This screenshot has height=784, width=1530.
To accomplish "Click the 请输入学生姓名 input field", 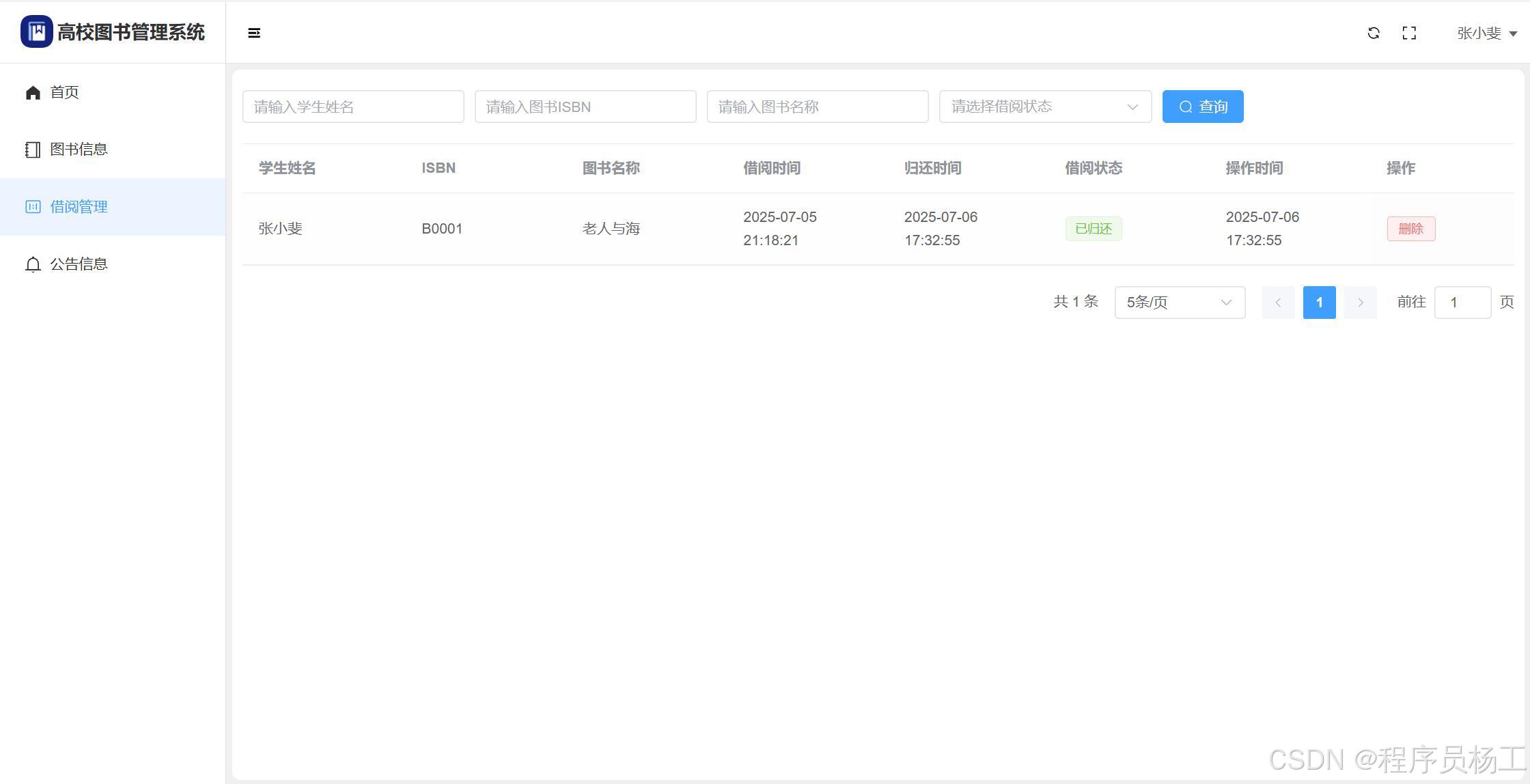I will pyautogui.click(x=353, y=107).
